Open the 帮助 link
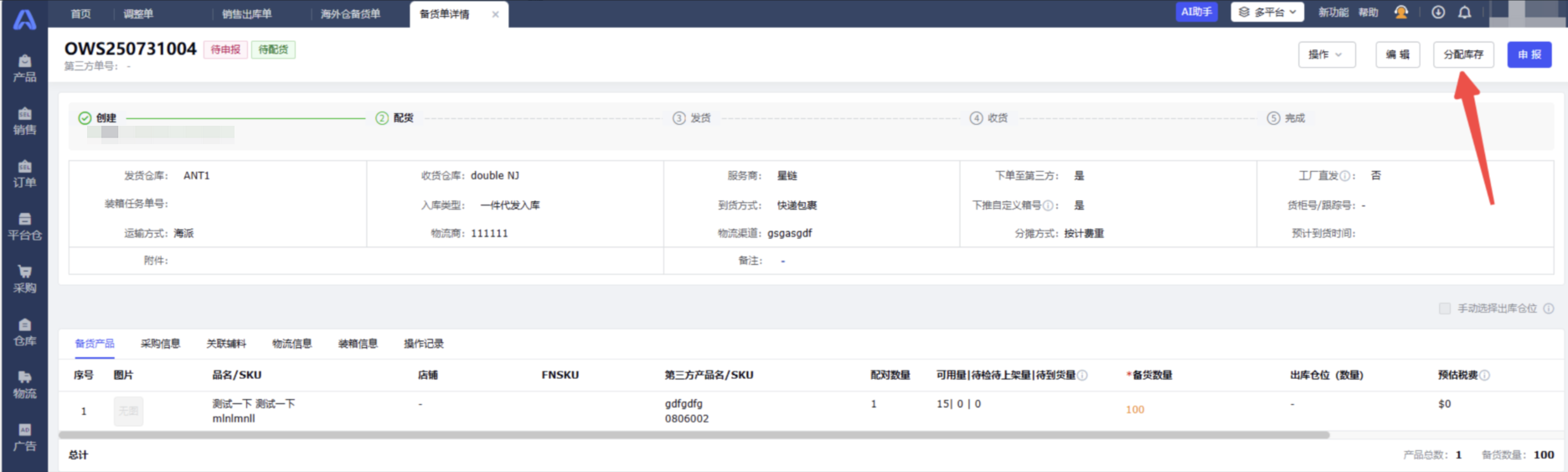Viewport: 1568px width, 472px height. point(1368,12)
